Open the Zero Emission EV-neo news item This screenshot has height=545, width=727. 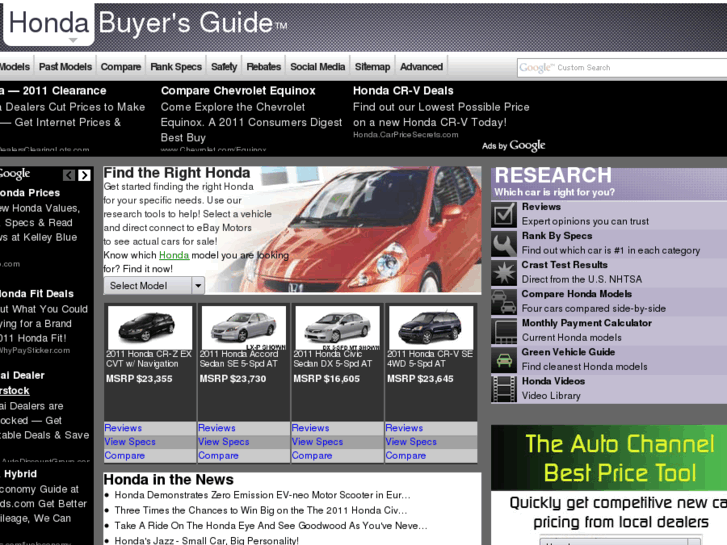[x=262, y=495]
